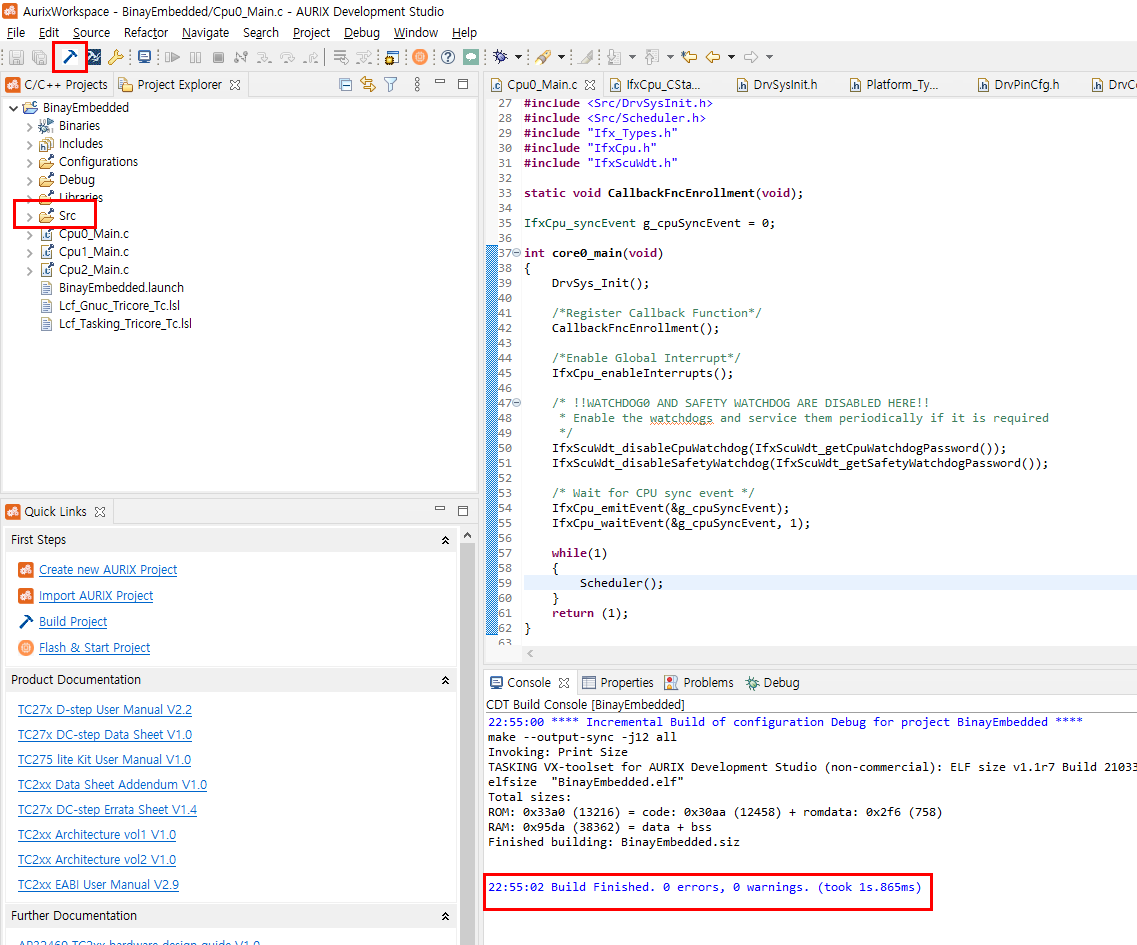Open Project Explorer view menu dots
Viewport: 1137px width, 945px height.
click(417, 85)
